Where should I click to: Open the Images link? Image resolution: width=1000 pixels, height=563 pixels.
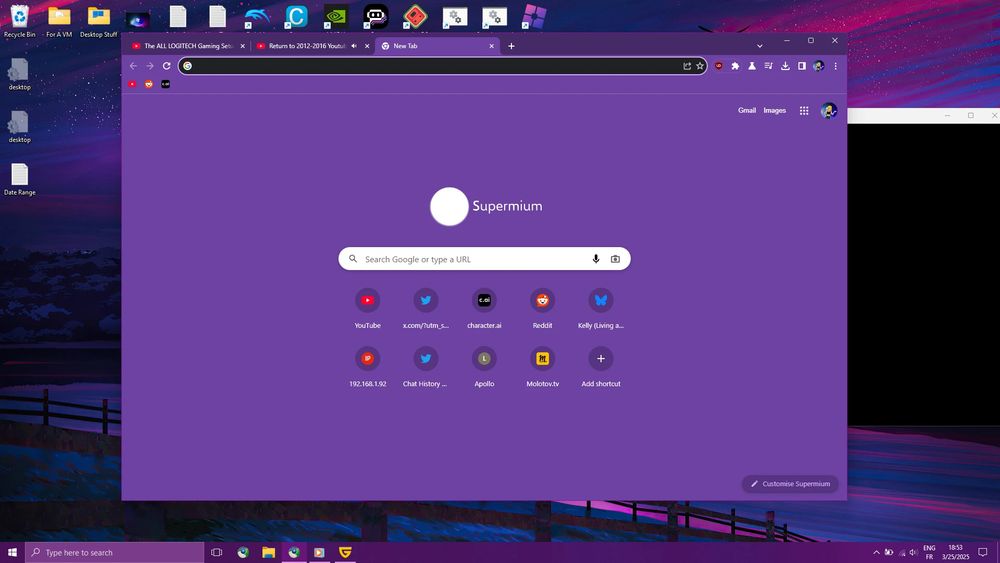pyautogui.click(x=774, y=110)
